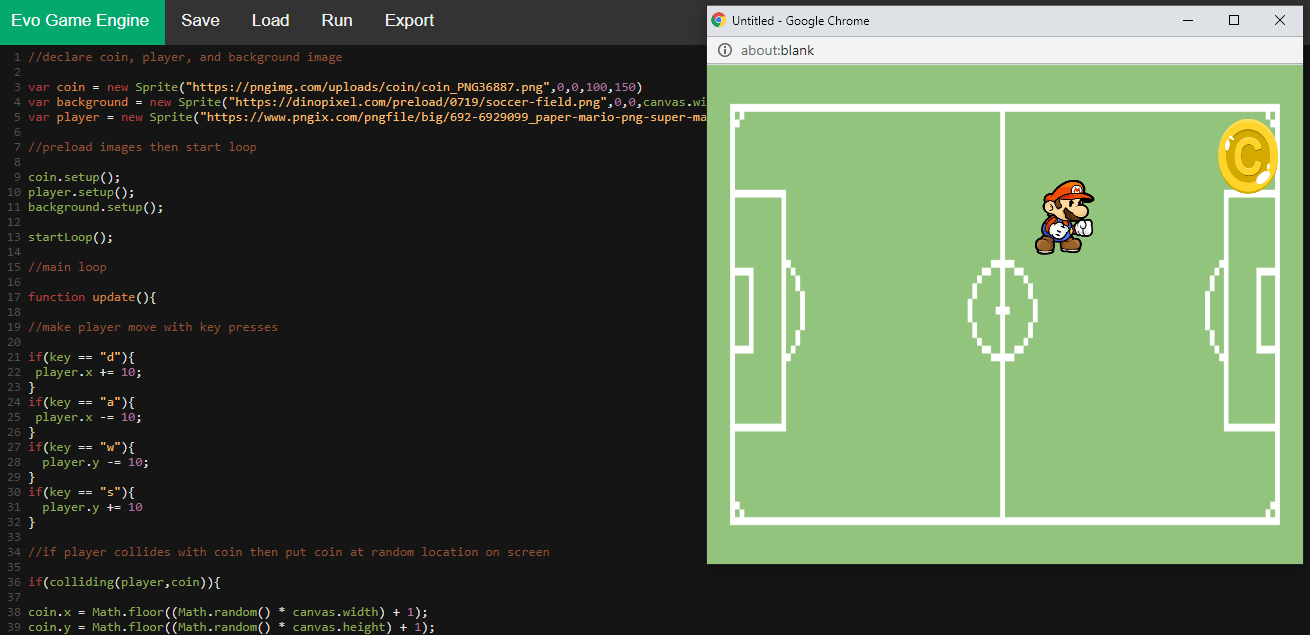Run the game code
The height and width of the screenshot is (635, 1310).
[337, 21]
